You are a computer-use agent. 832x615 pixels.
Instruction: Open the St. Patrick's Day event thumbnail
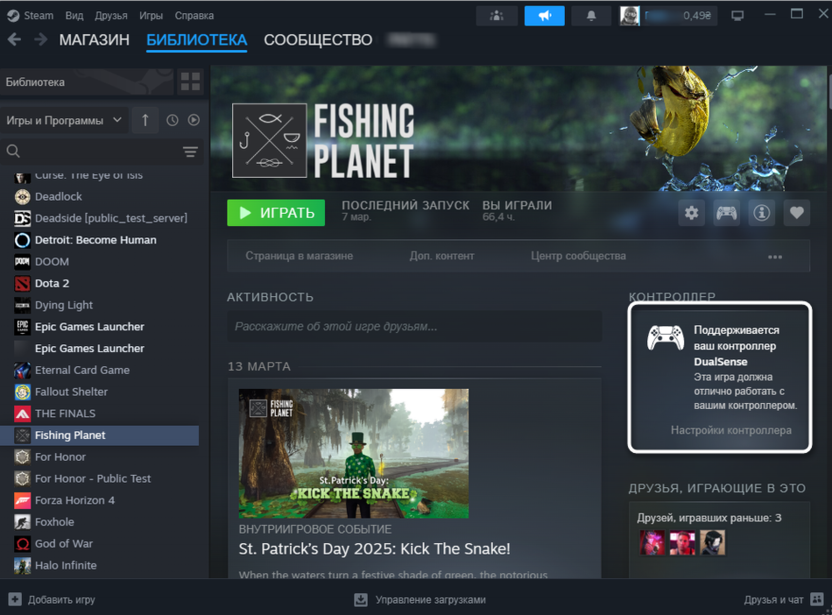click(x=353, y=453)
